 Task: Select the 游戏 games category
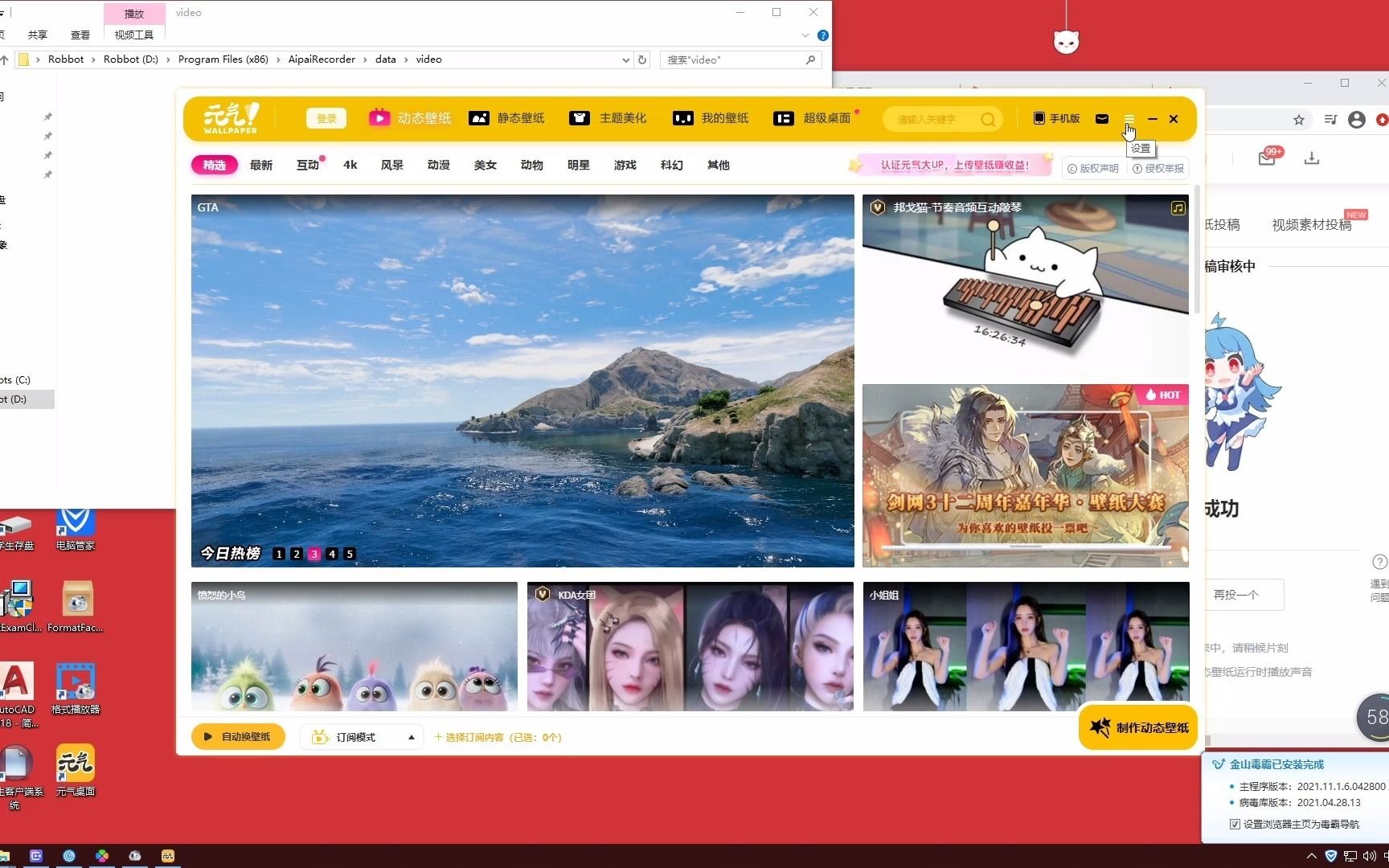tap(625, 165)
